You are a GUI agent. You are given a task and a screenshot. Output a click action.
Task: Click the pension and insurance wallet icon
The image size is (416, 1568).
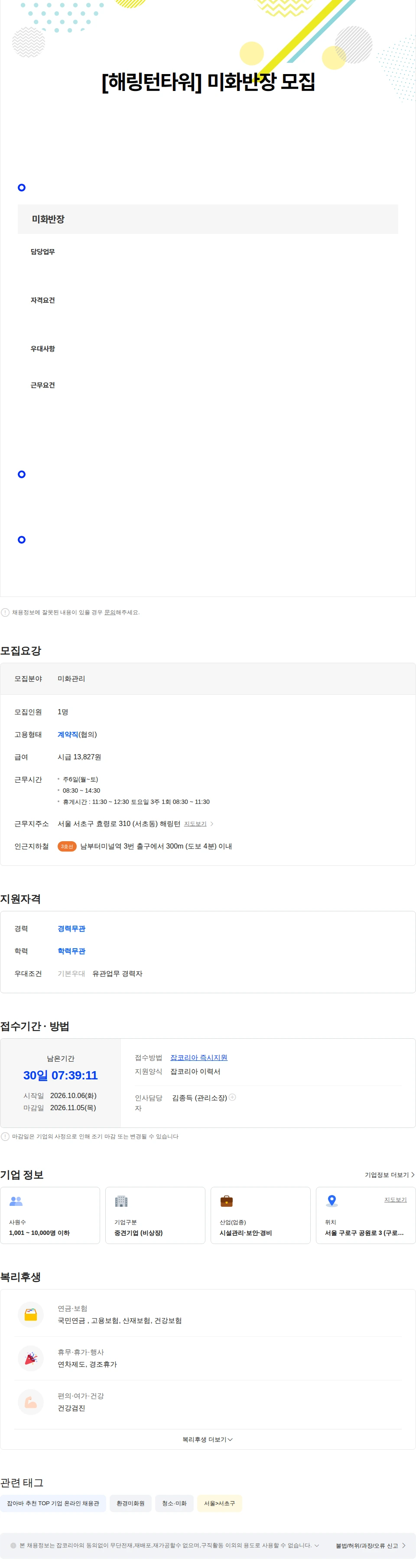[x=30, y=1314]
